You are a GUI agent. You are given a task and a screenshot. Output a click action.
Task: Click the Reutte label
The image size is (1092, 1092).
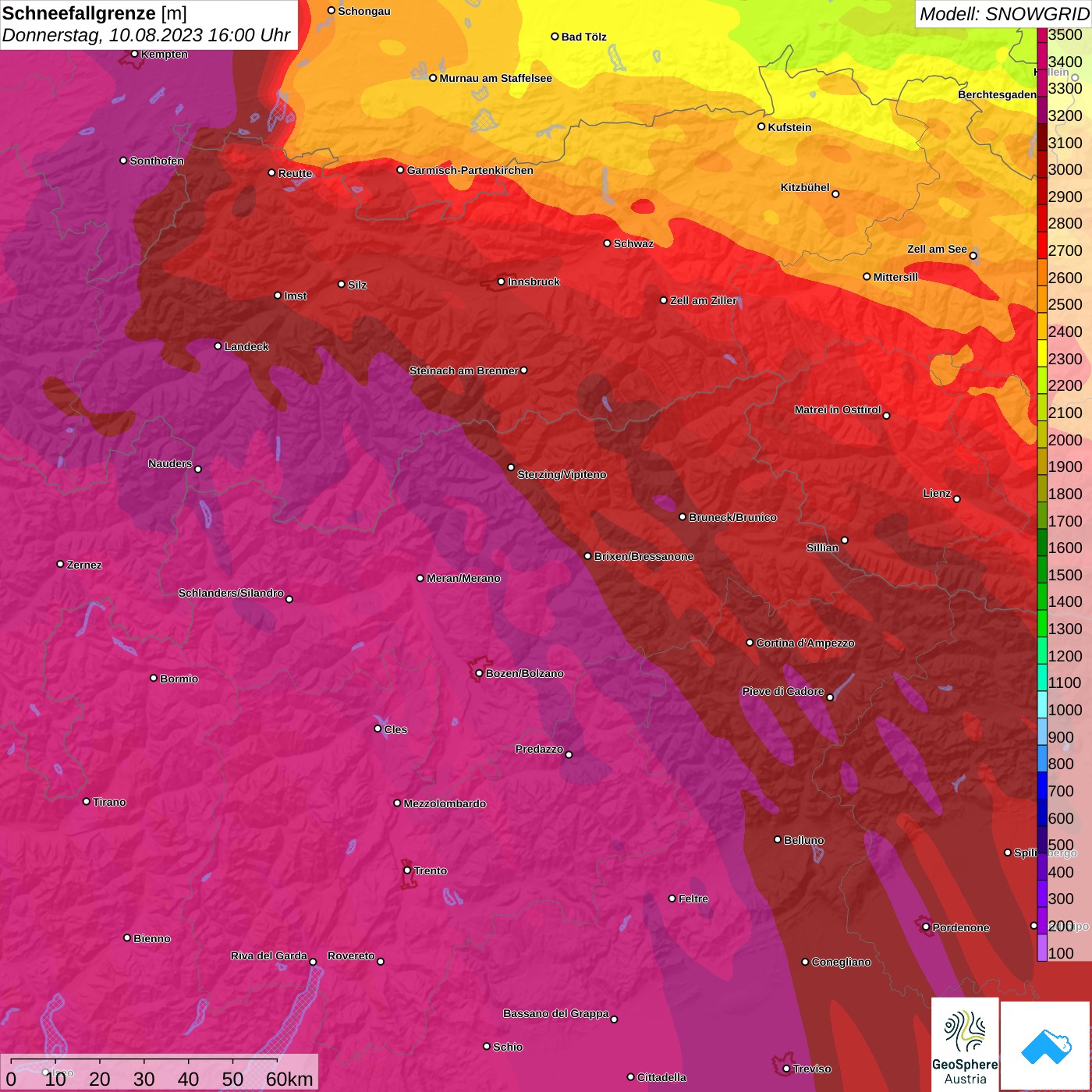(295, 173)
